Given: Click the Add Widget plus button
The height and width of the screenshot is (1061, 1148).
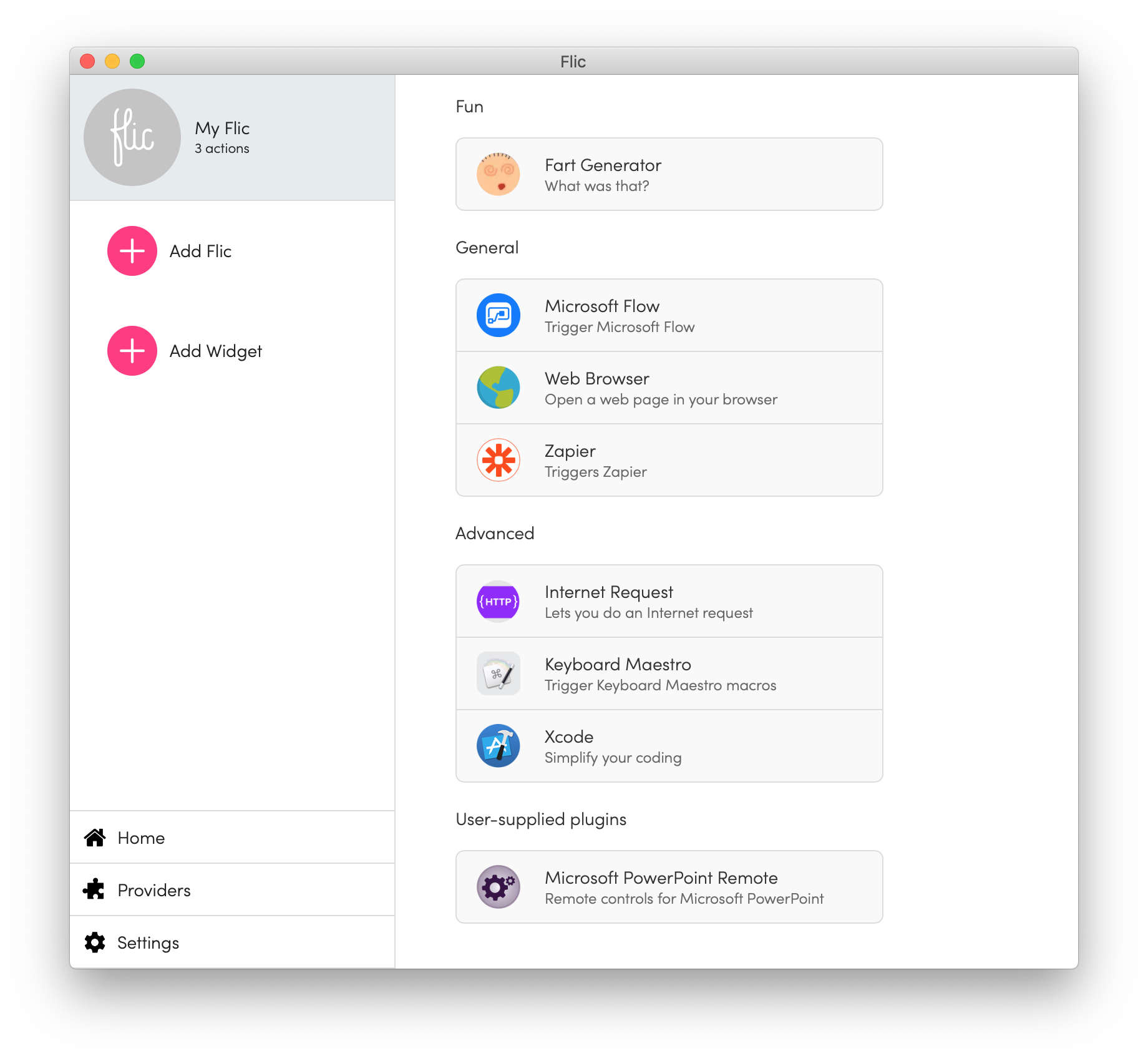Looking at the screenshot, I should (132, 351).
